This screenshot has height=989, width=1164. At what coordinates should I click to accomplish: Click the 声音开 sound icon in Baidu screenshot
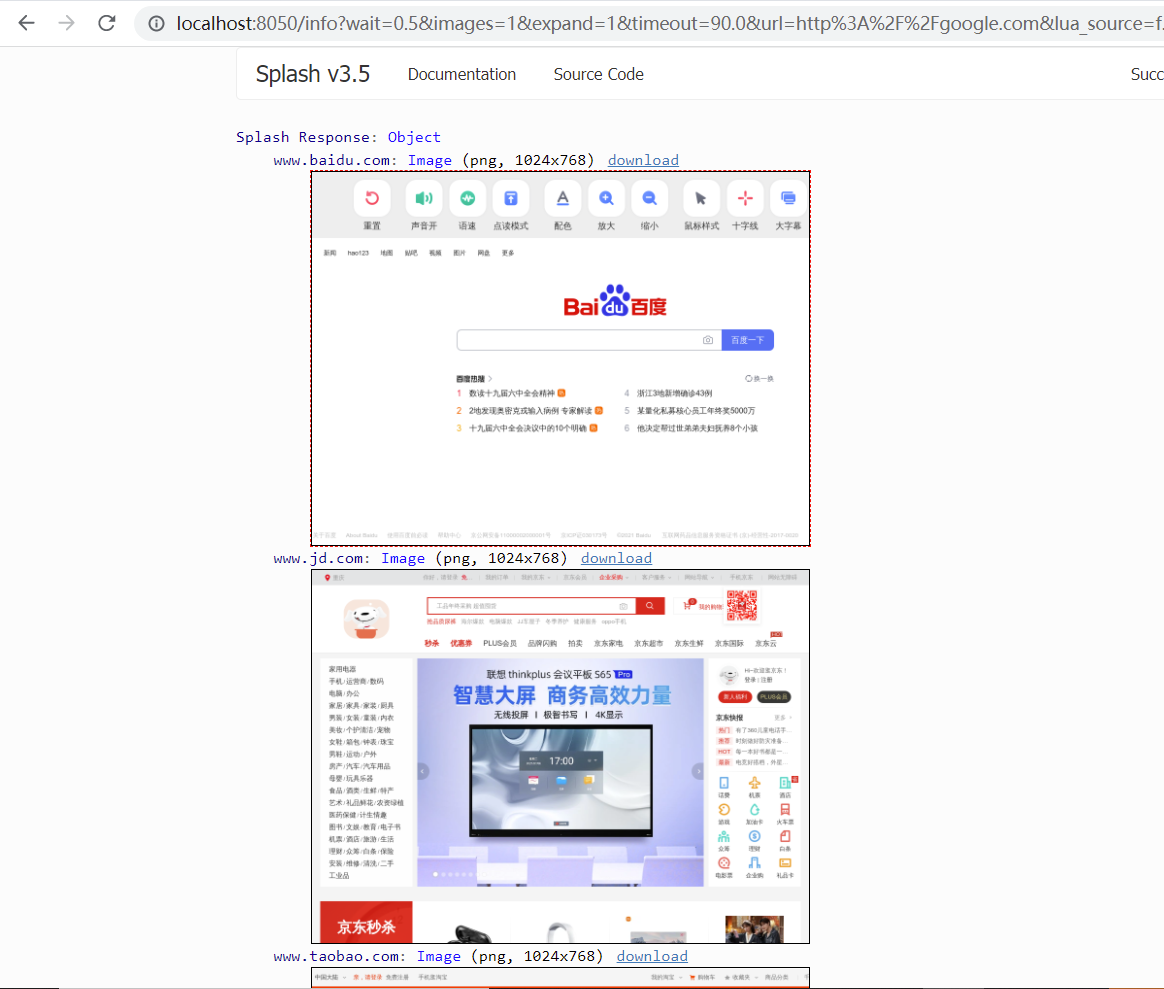[x=424, y=198]
